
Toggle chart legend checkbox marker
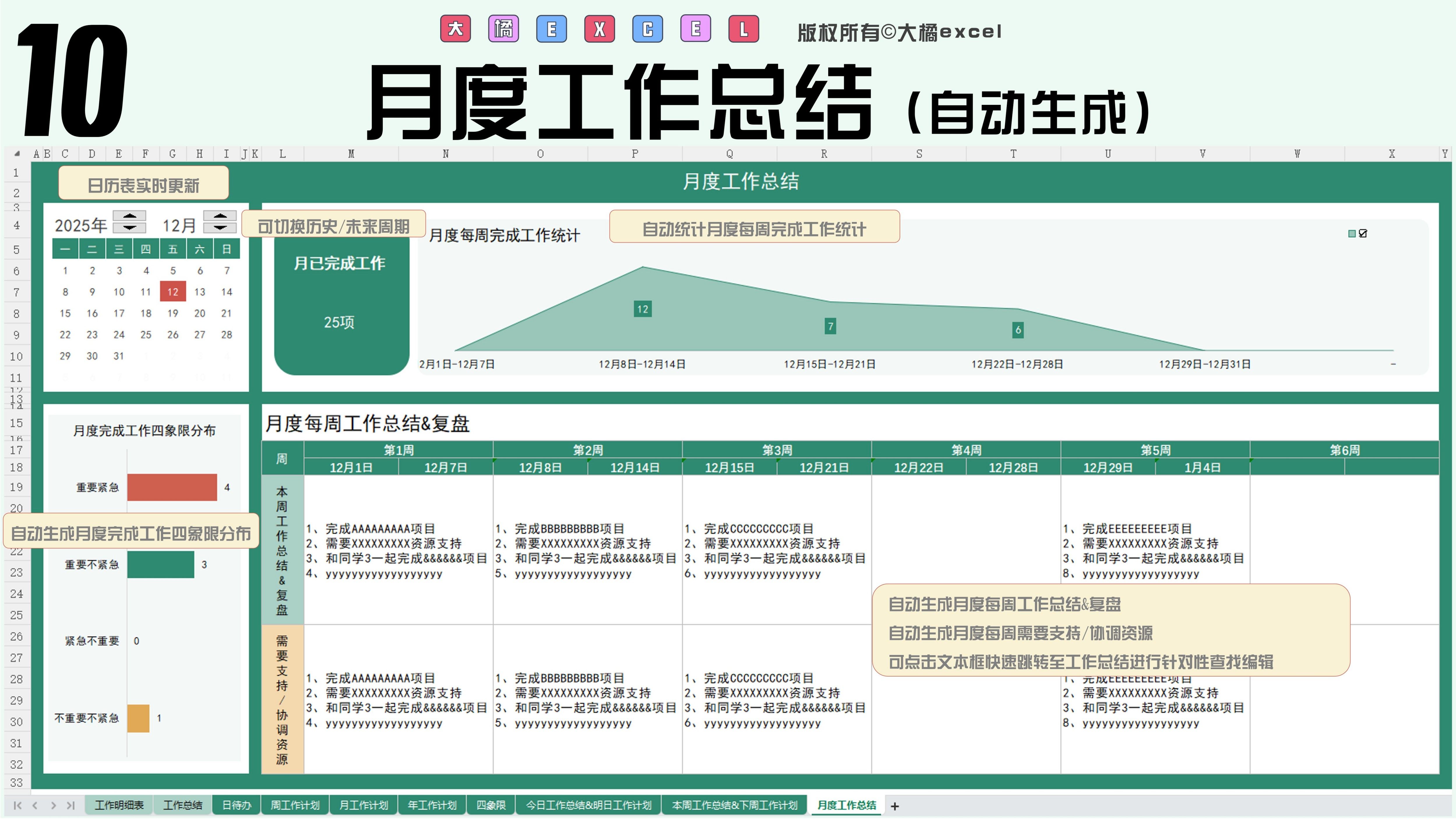coord(1363,233)
